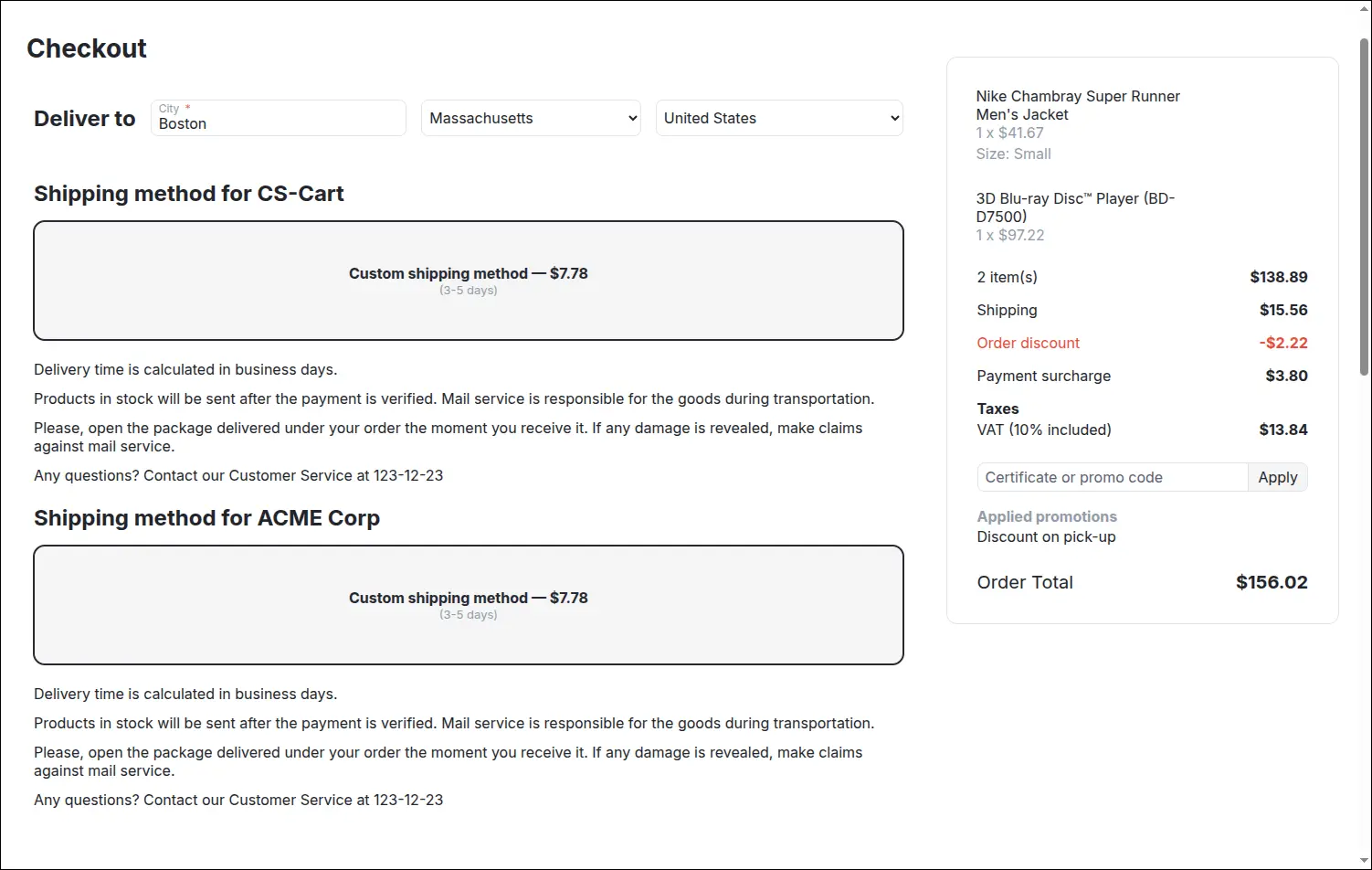Select ACME Corp custom shipping method option

click(469, 605)
